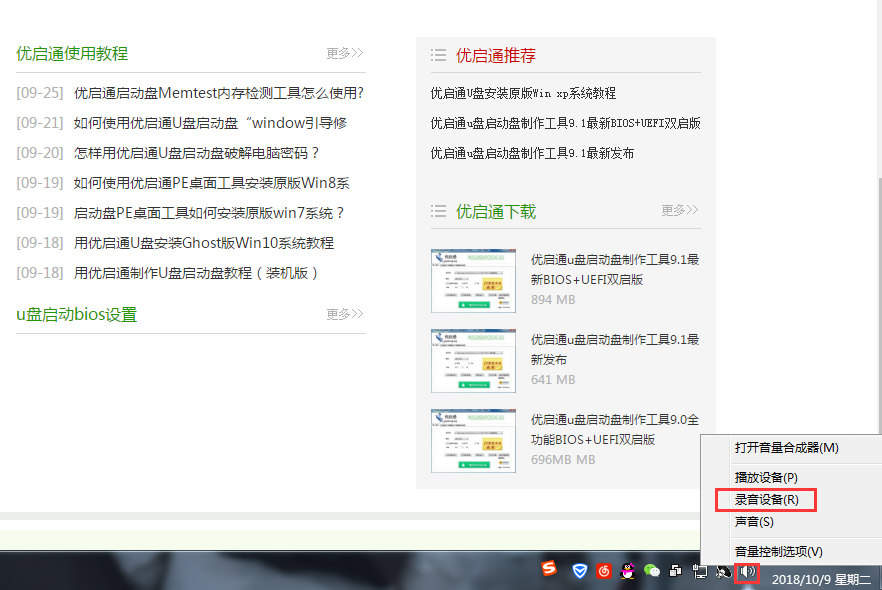The image size is (882, 590).
Task: Open NetEase Cloud Music tray icon
Action: pos(604,571)
